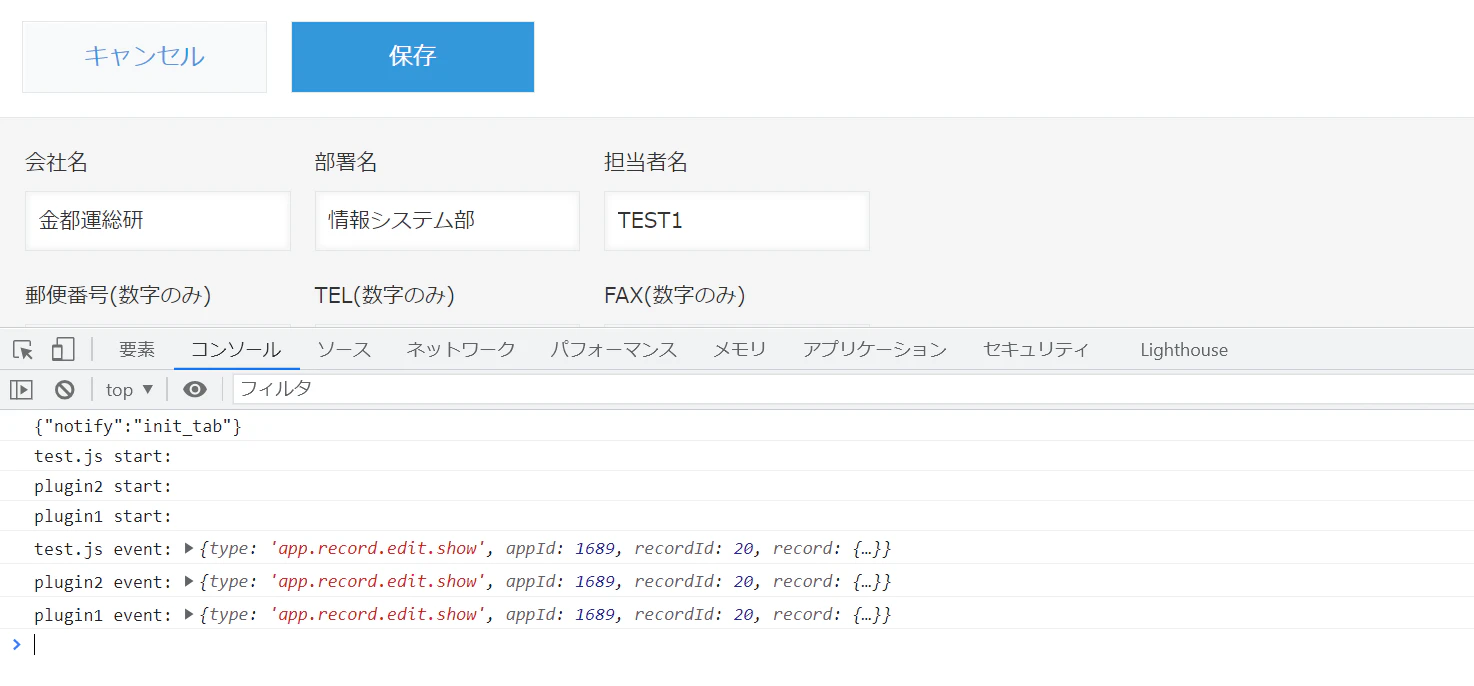The width and height of the screenshot is (1474, 686).
Task: Click the キャンセル button
Action: click(144, 57)
